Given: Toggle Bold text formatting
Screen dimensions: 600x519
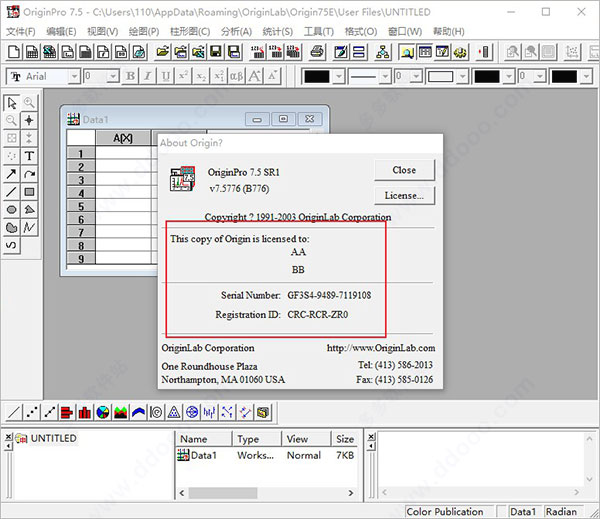Looking at the screenshot, I should (130, 76).
